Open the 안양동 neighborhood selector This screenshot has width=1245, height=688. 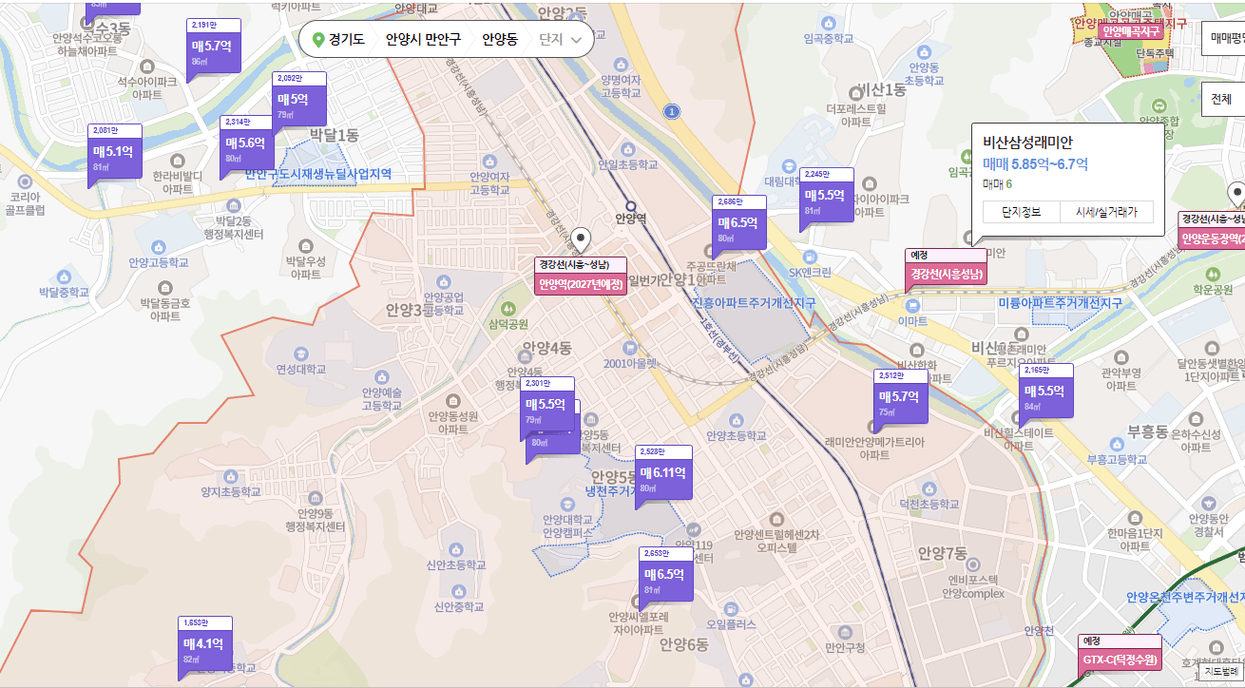click(x=500, y=40)
